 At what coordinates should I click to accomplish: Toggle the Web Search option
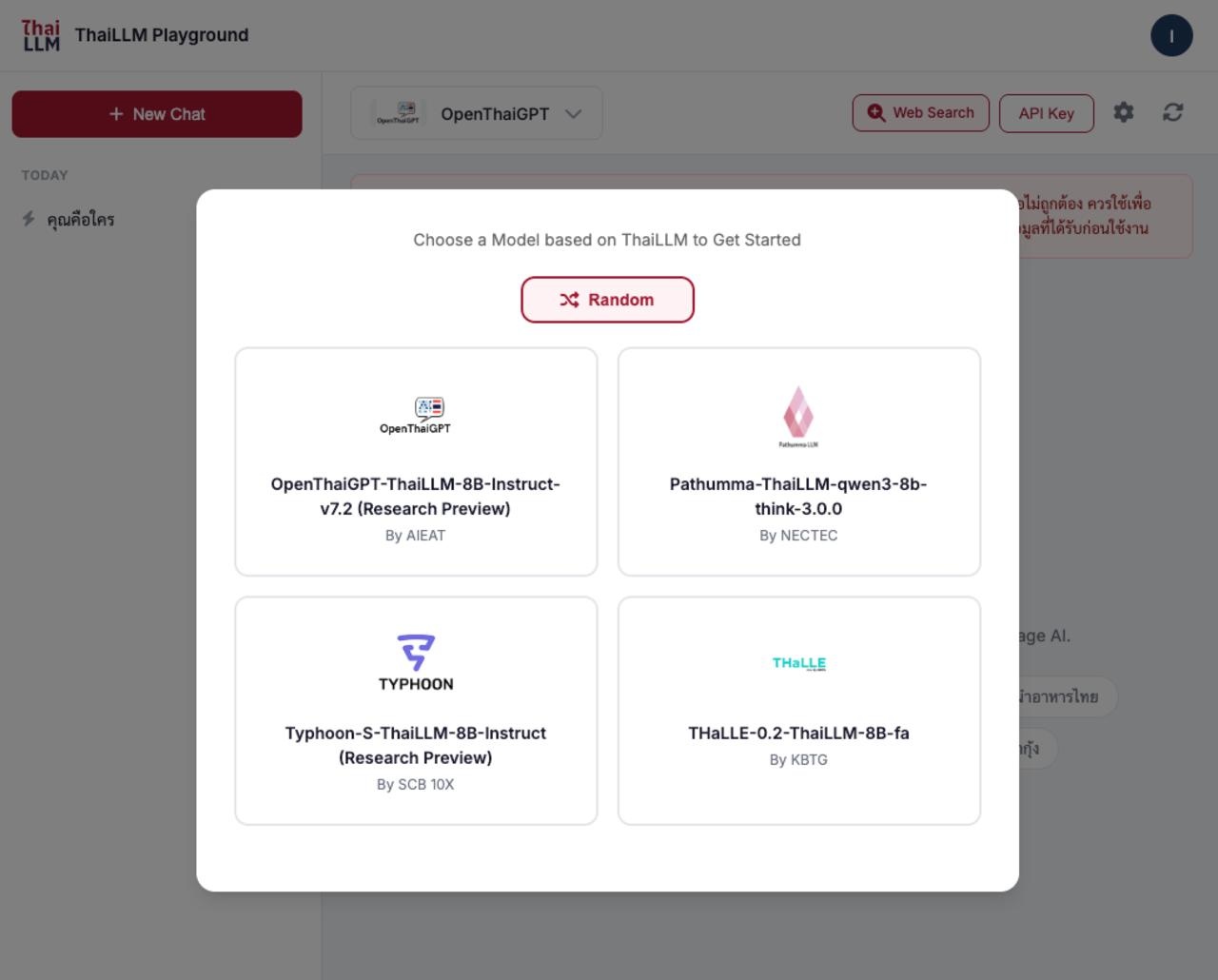(920, 113)
